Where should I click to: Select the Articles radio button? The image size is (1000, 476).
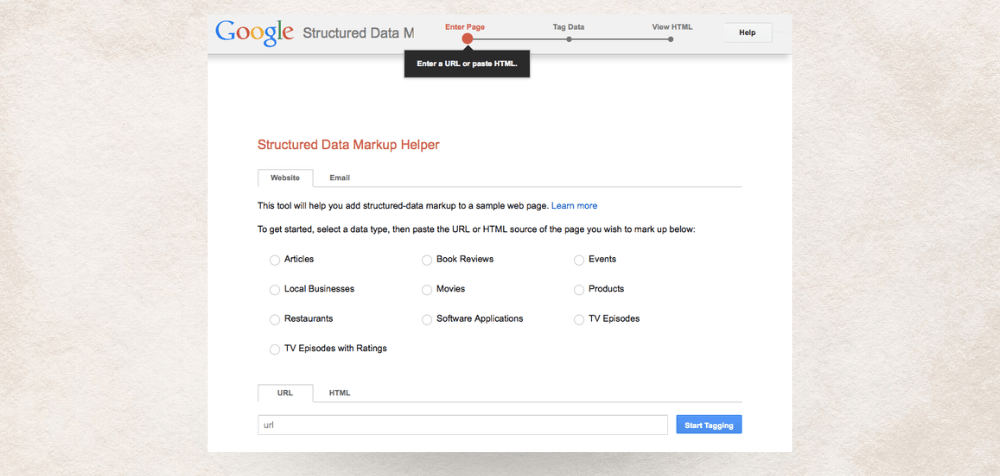[275, 260]
